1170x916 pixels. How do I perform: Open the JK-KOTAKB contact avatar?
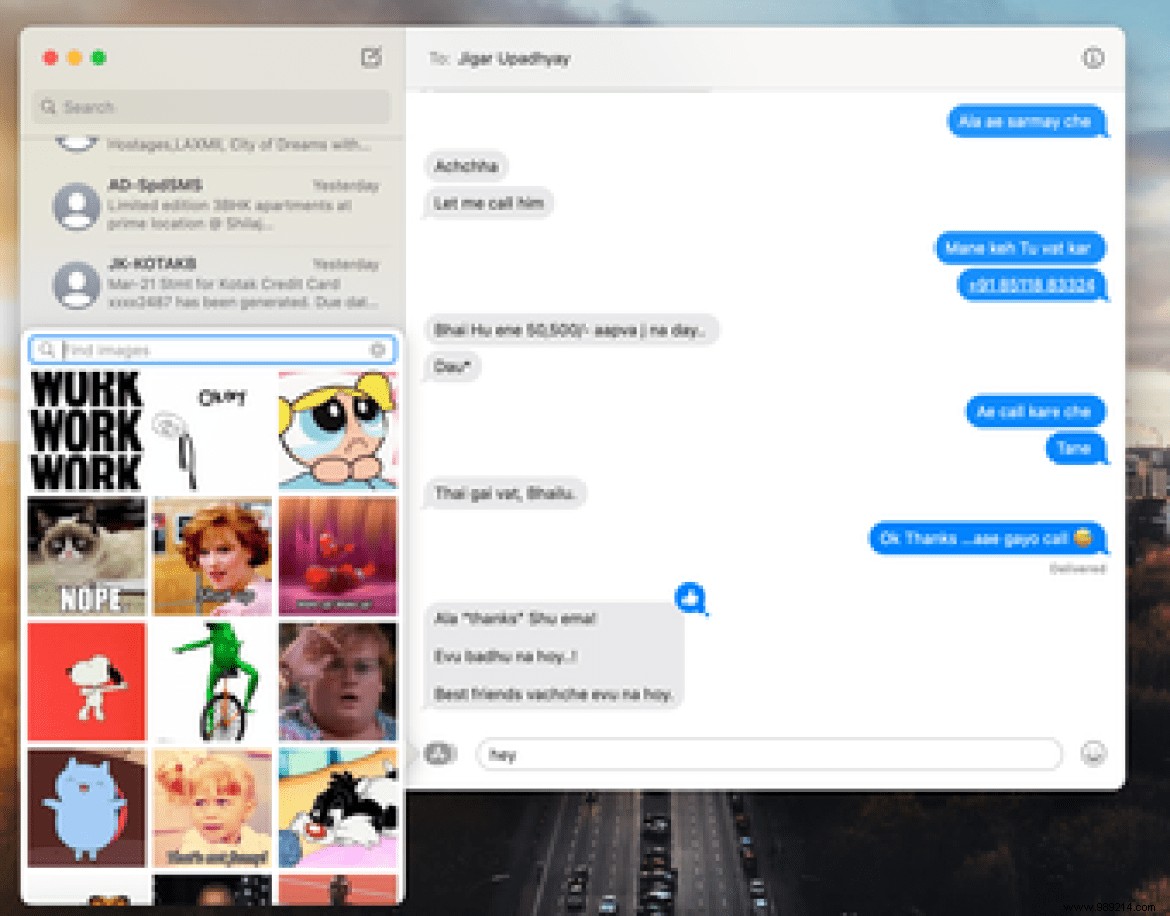coord(77,285)
